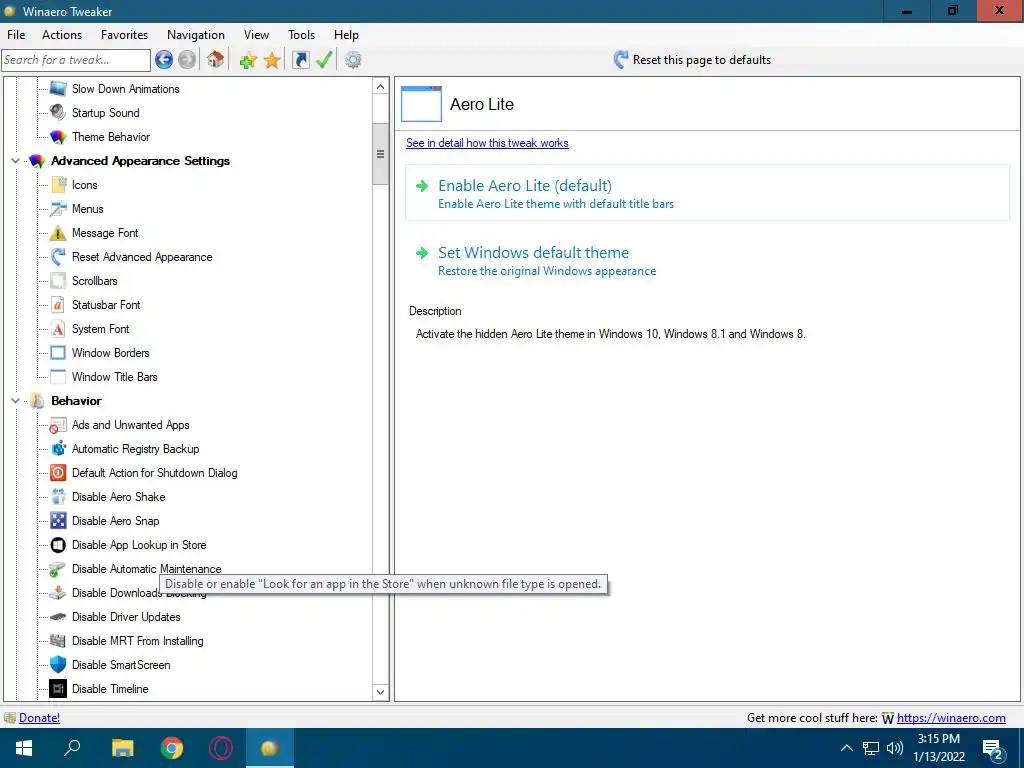Viewport: 1024px width, 768px height.
Task: Open File Explorer from the taskbar
Action: (x=122, y=748)
